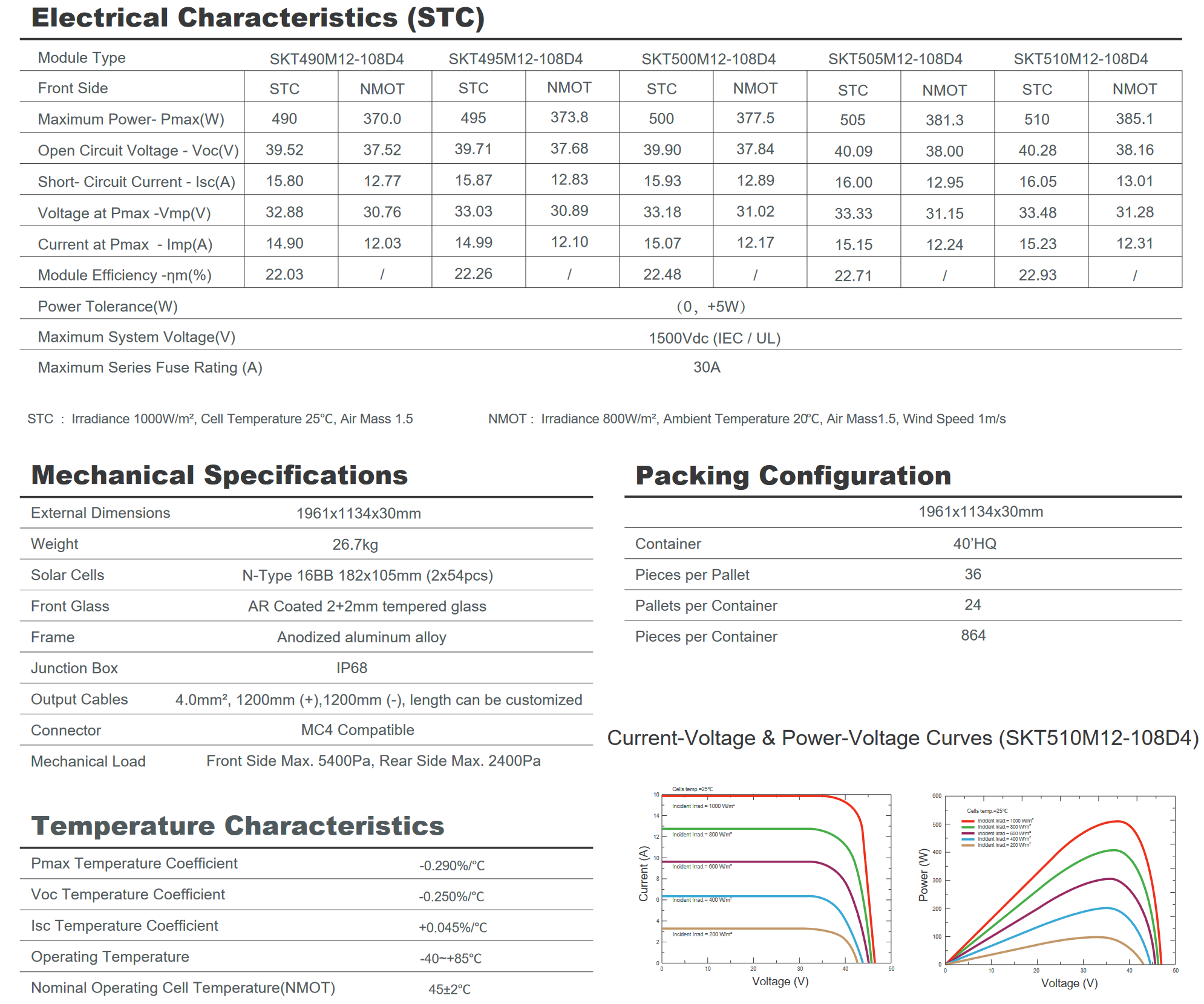
Task: Click the NMOT irradiance condition footnote
Action: (x=747, y=419)
